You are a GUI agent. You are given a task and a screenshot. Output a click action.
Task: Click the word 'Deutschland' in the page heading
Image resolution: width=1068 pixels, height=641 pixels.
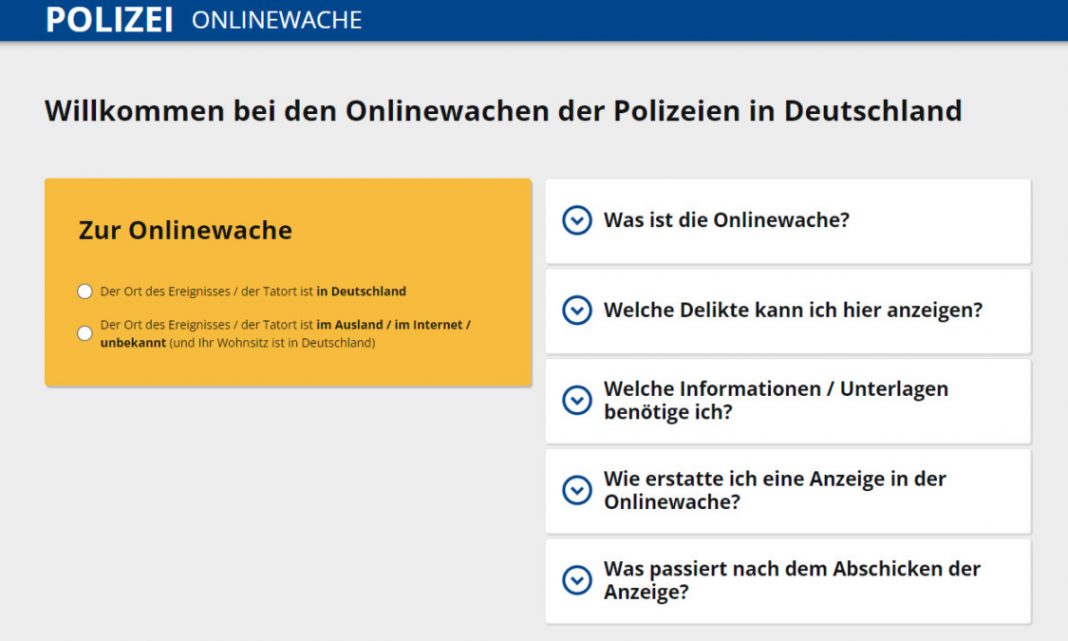coord(872,111)
